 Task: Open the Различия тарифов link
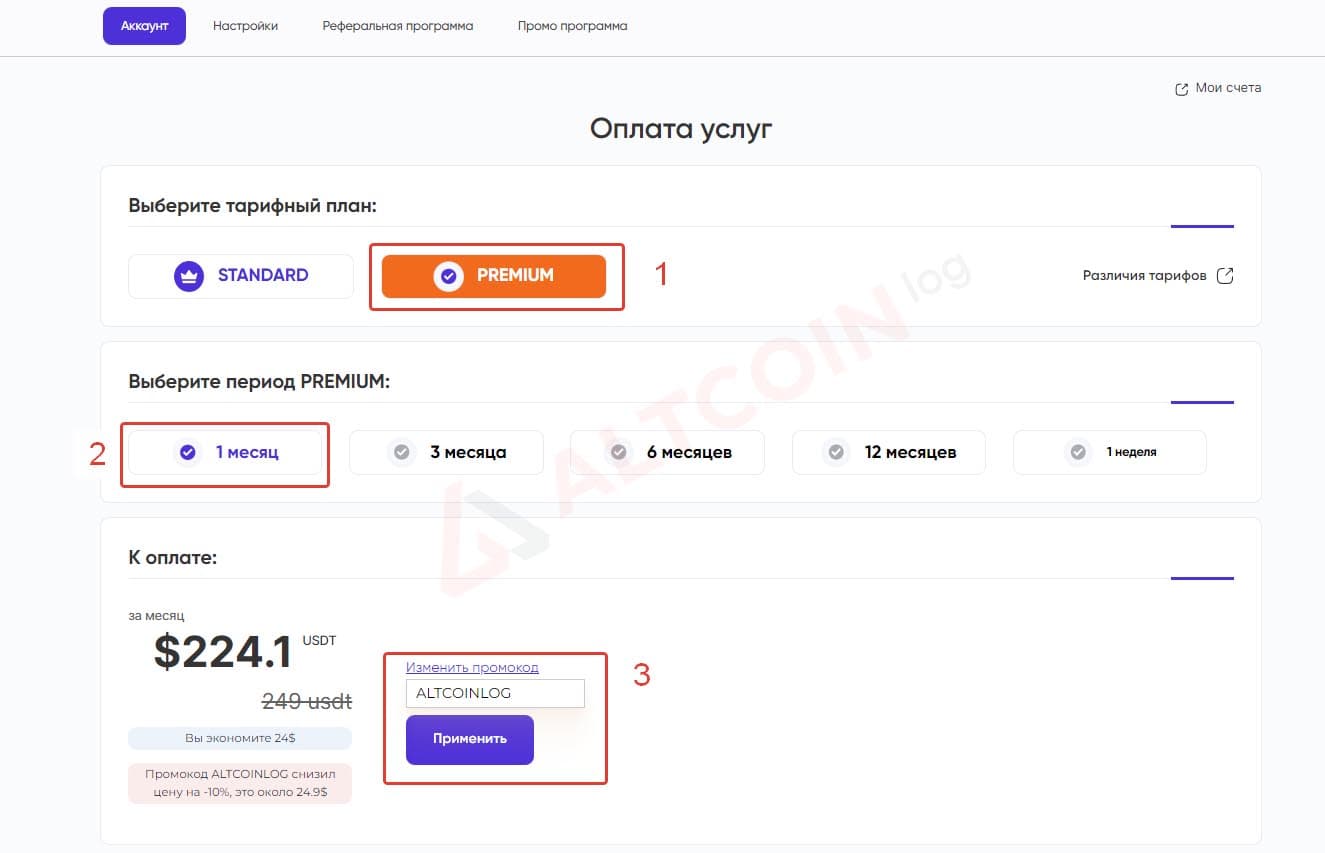click(1144, 276)
